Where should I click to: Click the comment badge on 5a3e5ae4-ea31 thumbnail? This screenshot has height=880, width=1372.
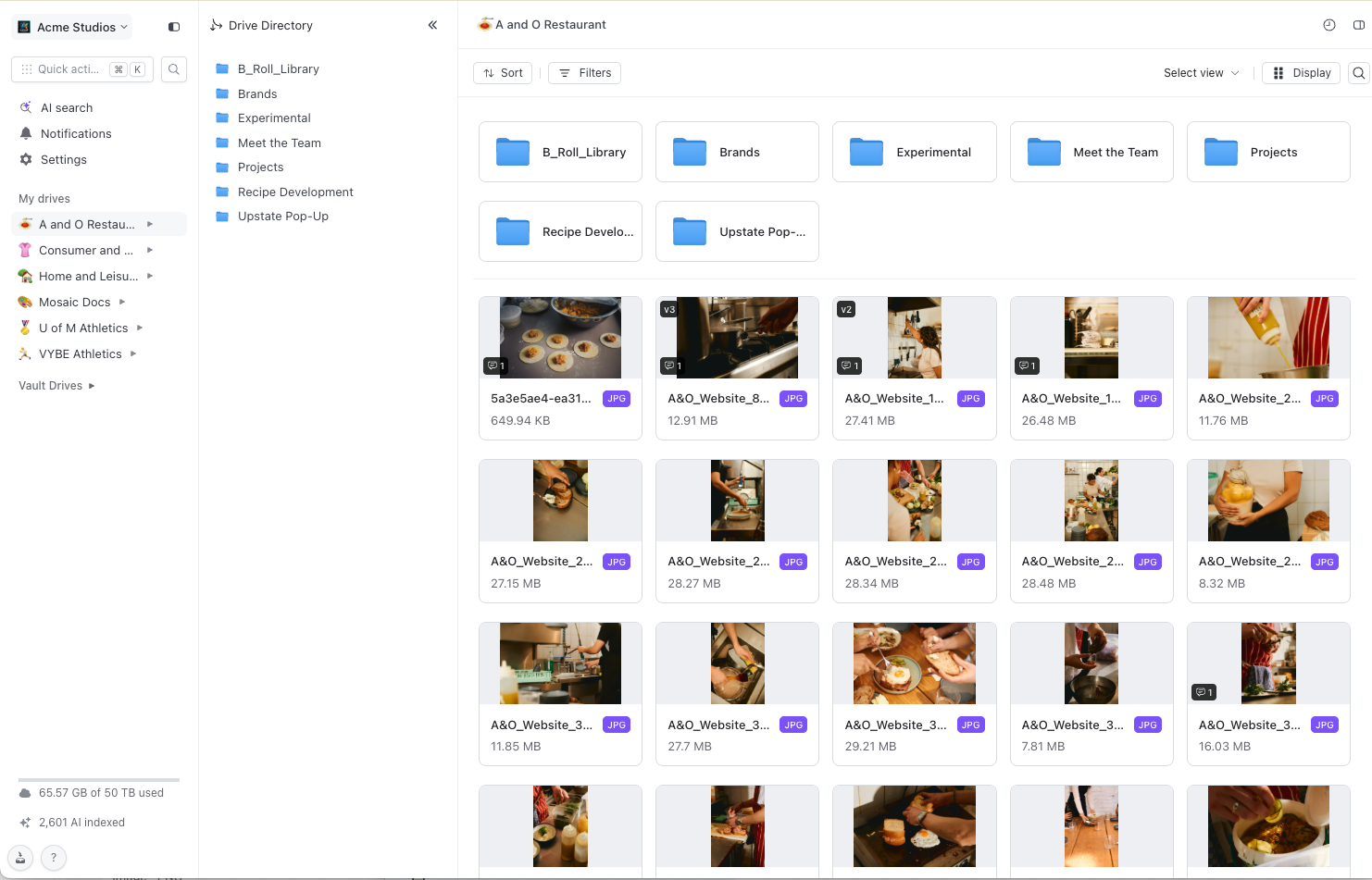tap(496, 366)
